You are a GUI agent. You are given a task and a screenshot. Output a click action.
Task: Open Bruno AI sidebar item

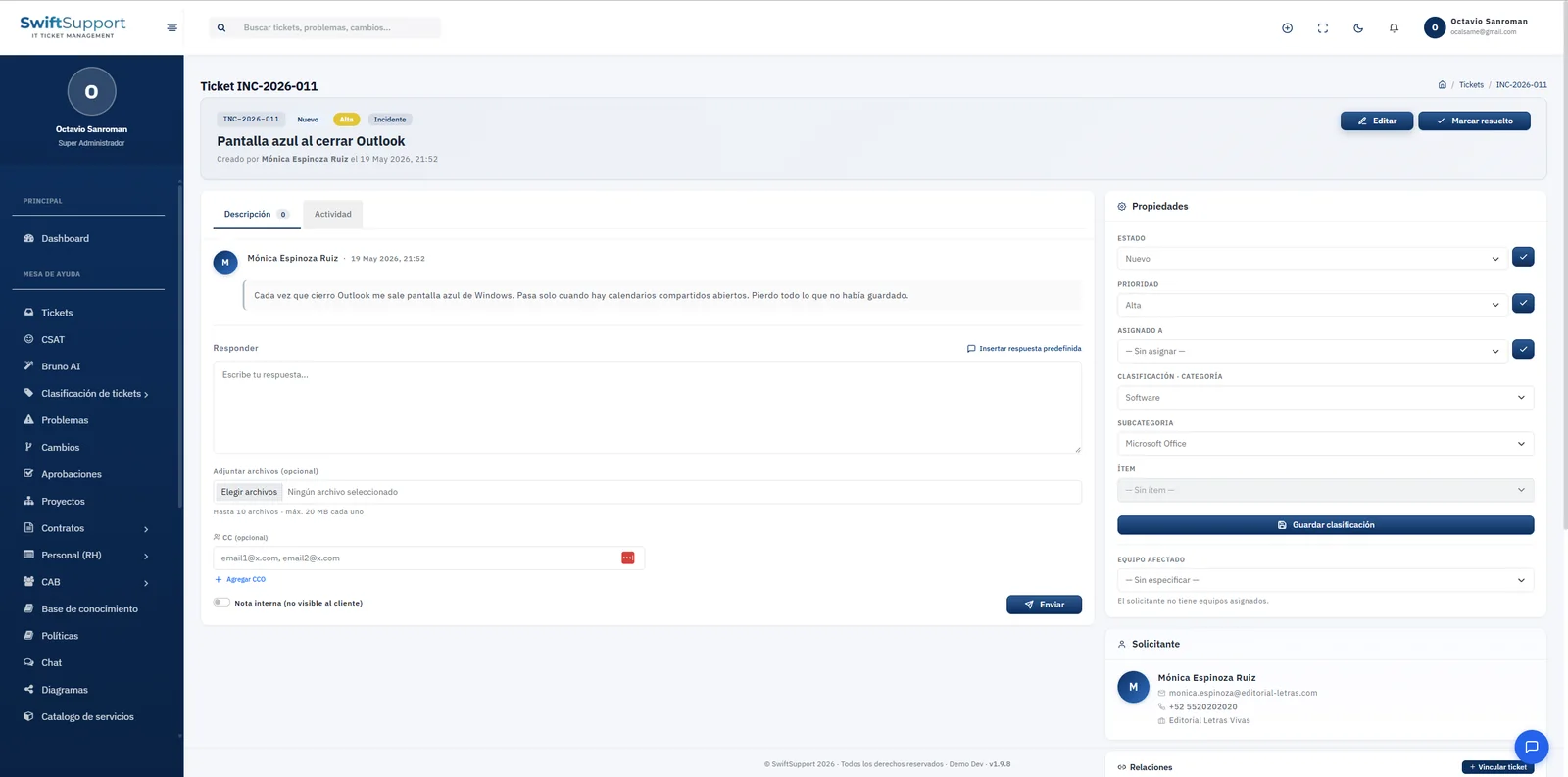pos(61,366)
